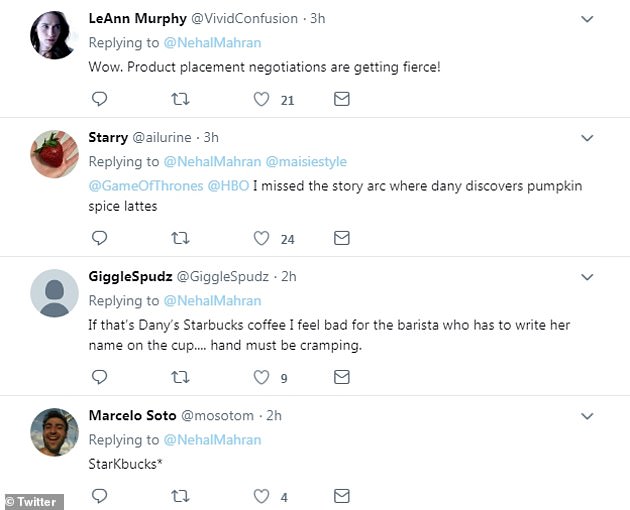Reply to Starry's pumpkin spice tweet

pos(99,238)
